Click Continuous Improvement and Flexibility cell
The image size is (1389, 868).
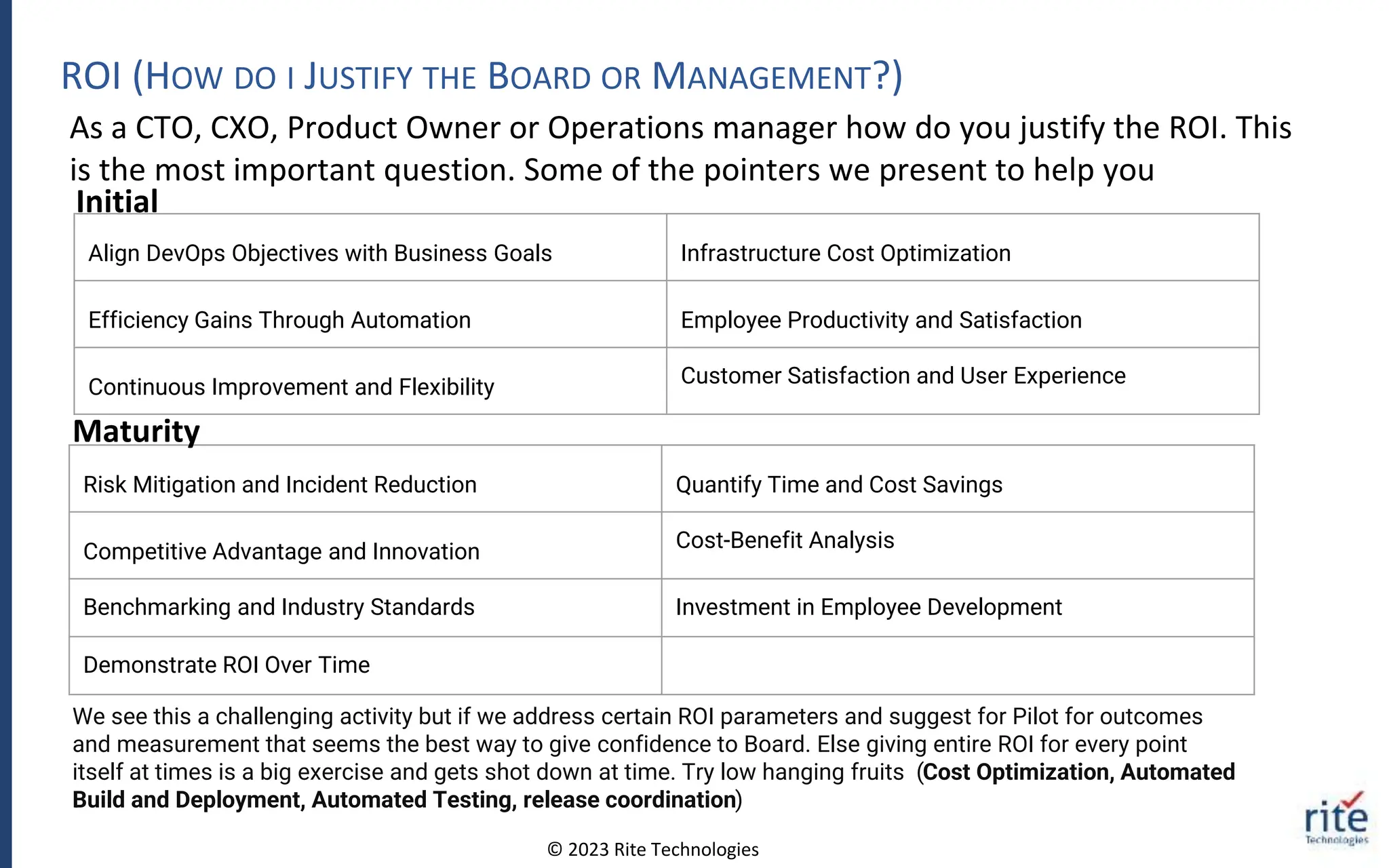(x=370, y=381)
